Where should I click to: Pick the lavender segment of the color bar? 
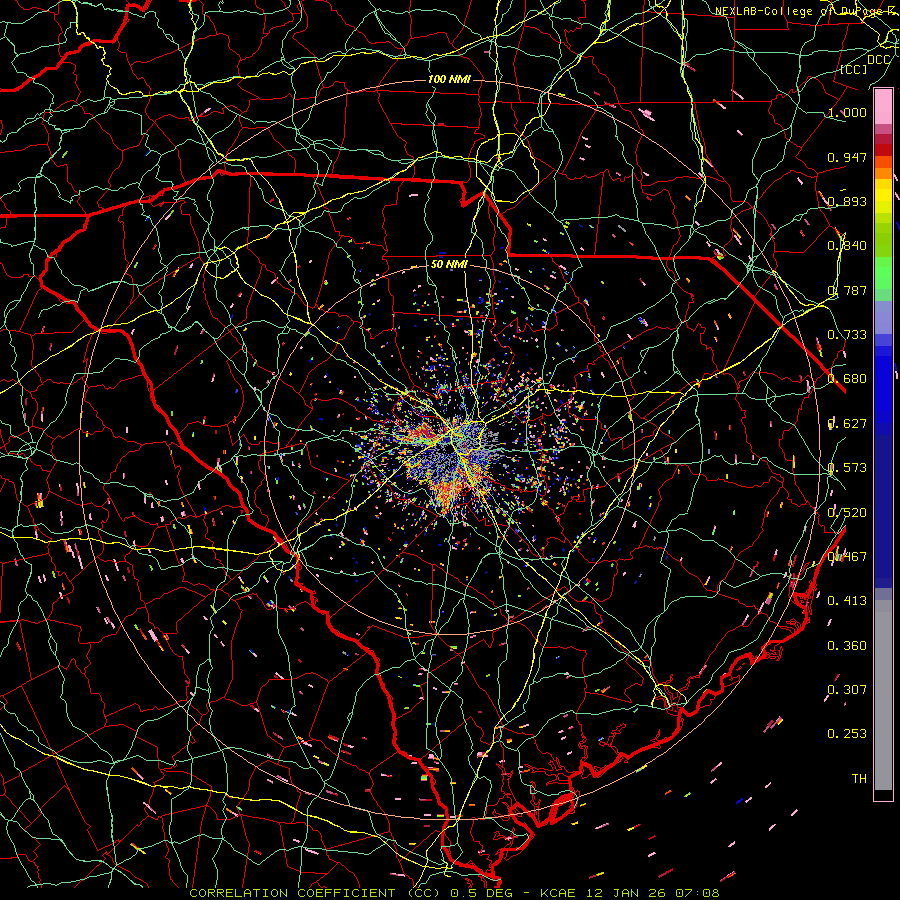coord(883,317)
